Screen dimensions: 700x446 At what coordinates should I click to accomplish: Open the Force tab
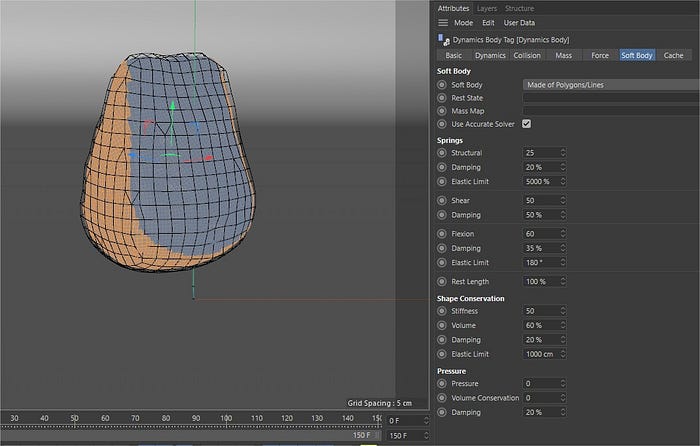600,55
